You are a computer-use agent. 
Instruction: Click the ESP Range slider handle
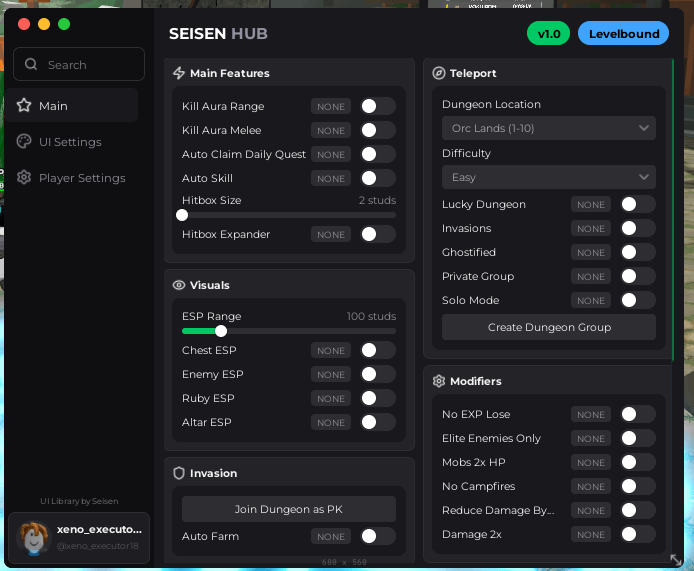pyautogui.click(x=221, y=331)
